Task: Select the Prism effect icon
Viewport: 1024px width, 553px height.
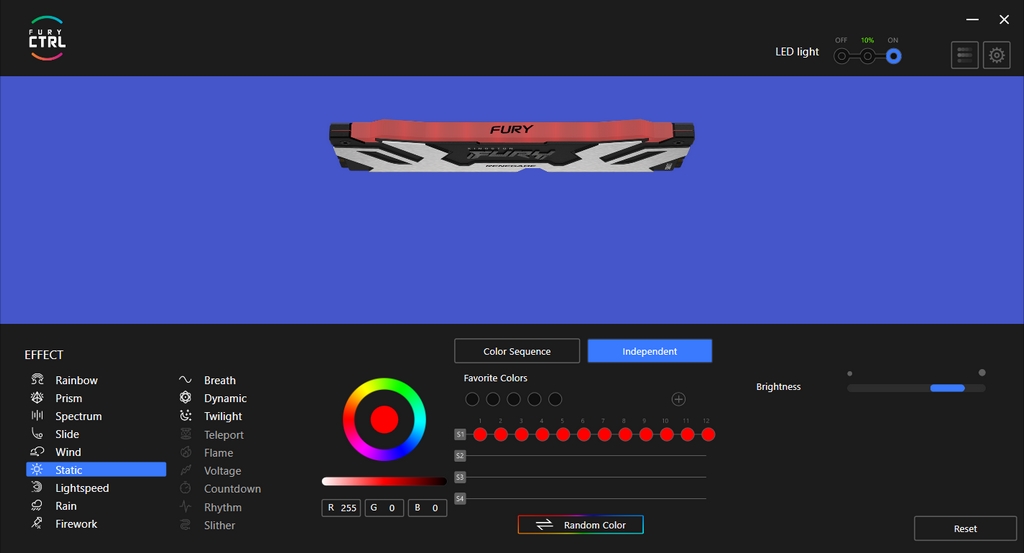Action: click(37, 398)
